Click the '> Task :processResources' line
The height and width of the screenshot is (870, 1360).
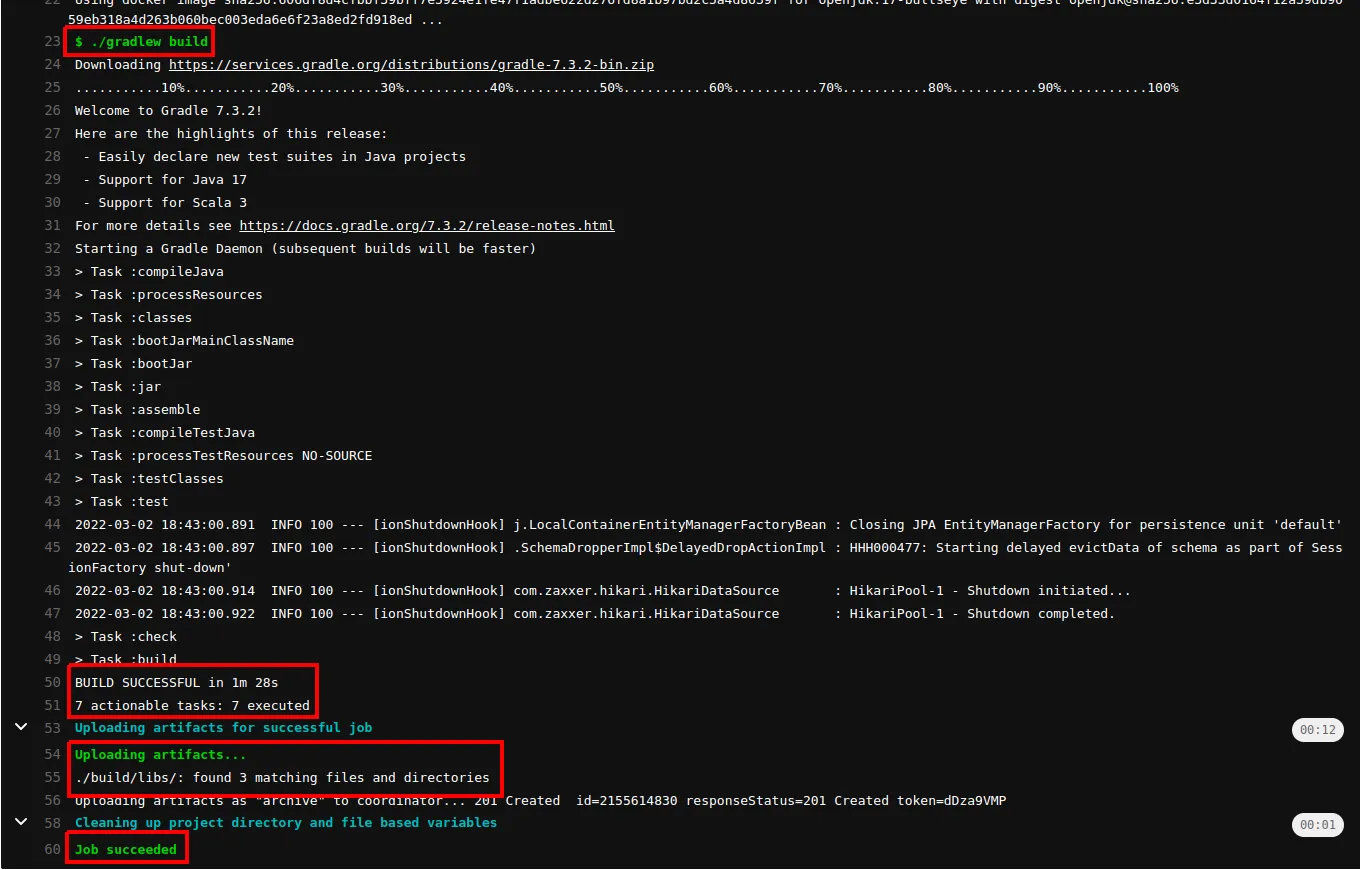click(169, 295)
